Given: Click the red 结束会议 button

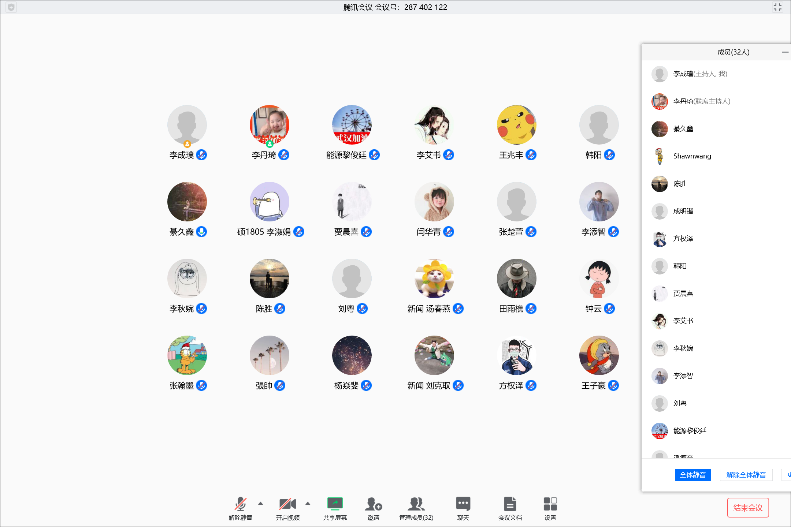Looking at the screenshot, I should 747,507.
